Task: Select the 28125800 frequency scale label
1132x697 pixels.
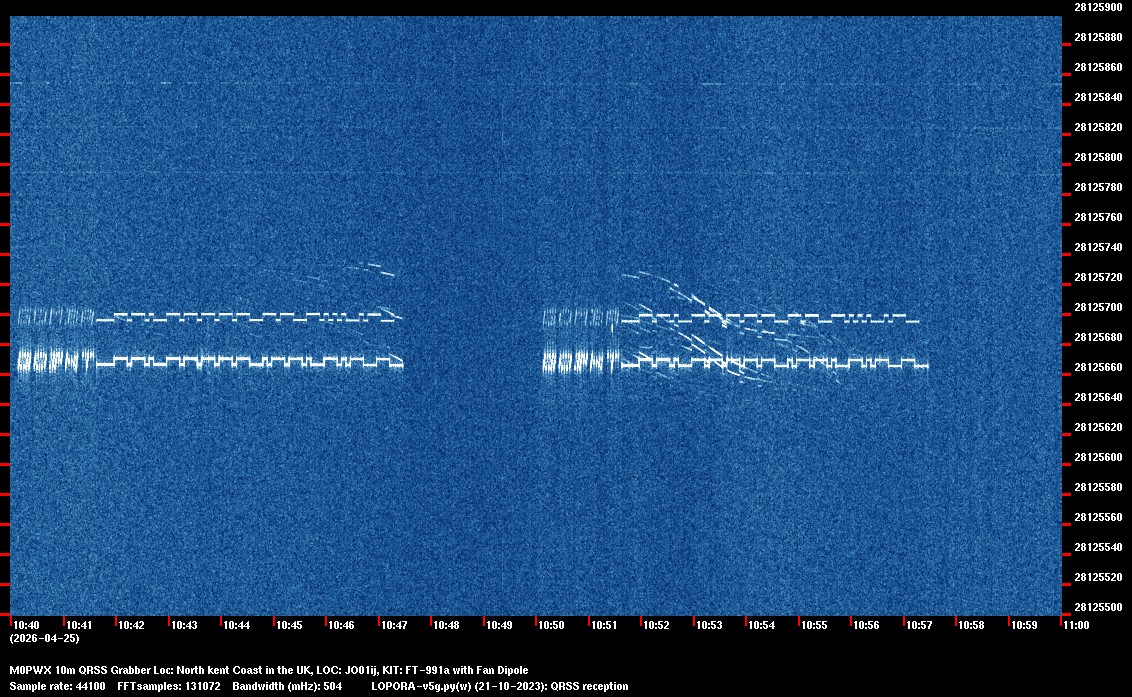Action: click(1097, 157)
